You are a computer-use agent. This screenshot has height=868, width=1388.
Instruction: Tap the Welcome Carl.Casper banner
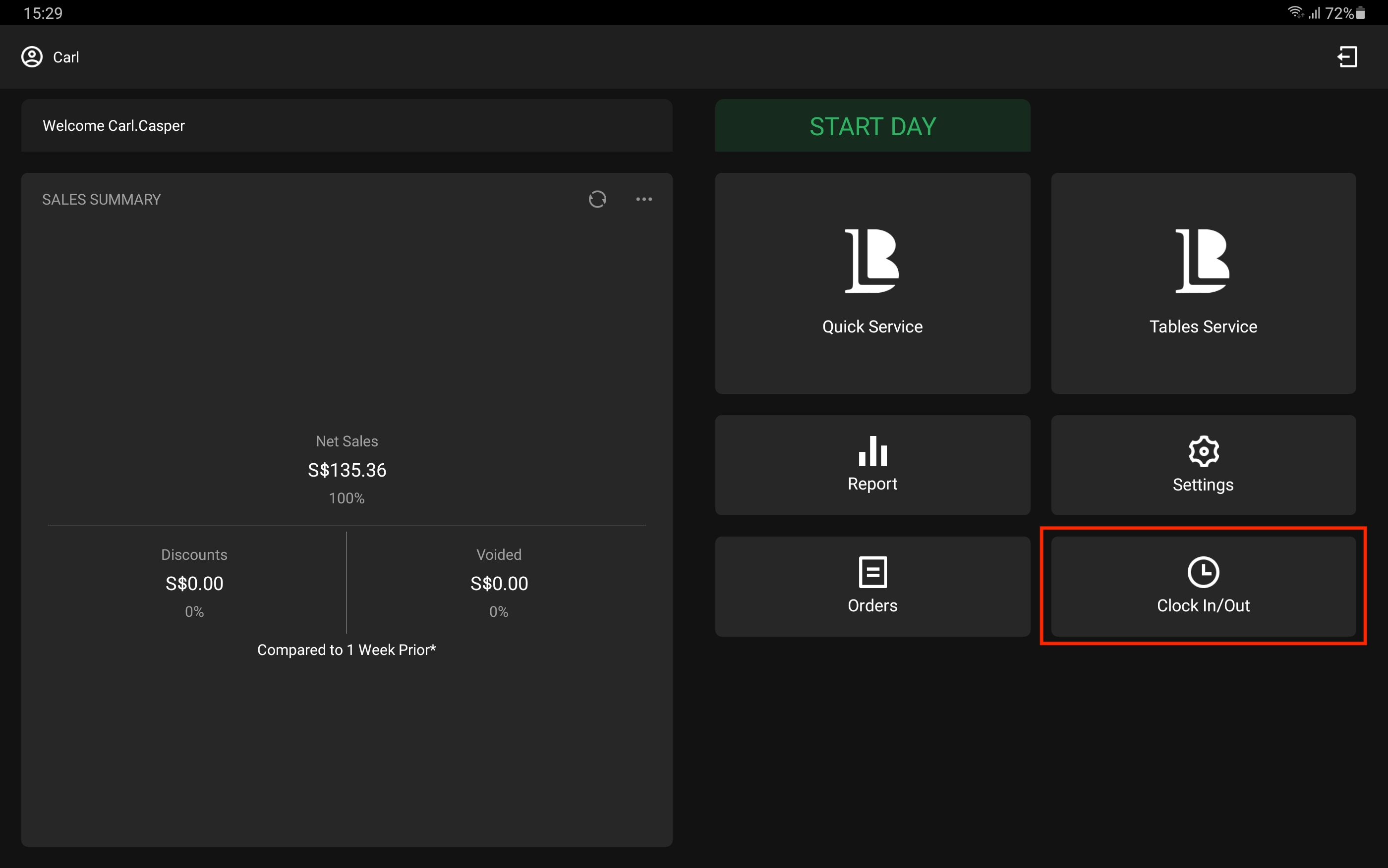point(347,126)
